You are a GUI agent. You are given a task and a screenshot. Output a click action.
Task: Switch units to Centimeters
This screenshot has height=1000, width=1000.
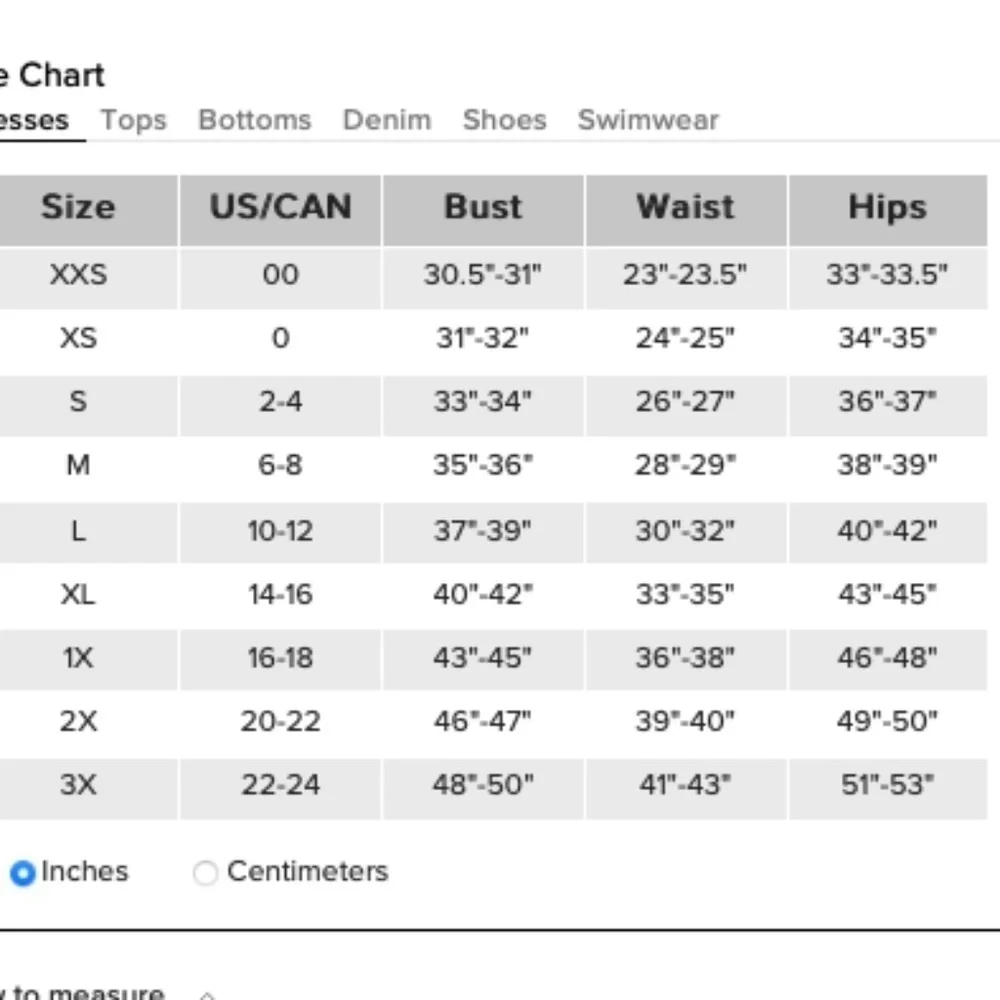coord(205,873)
